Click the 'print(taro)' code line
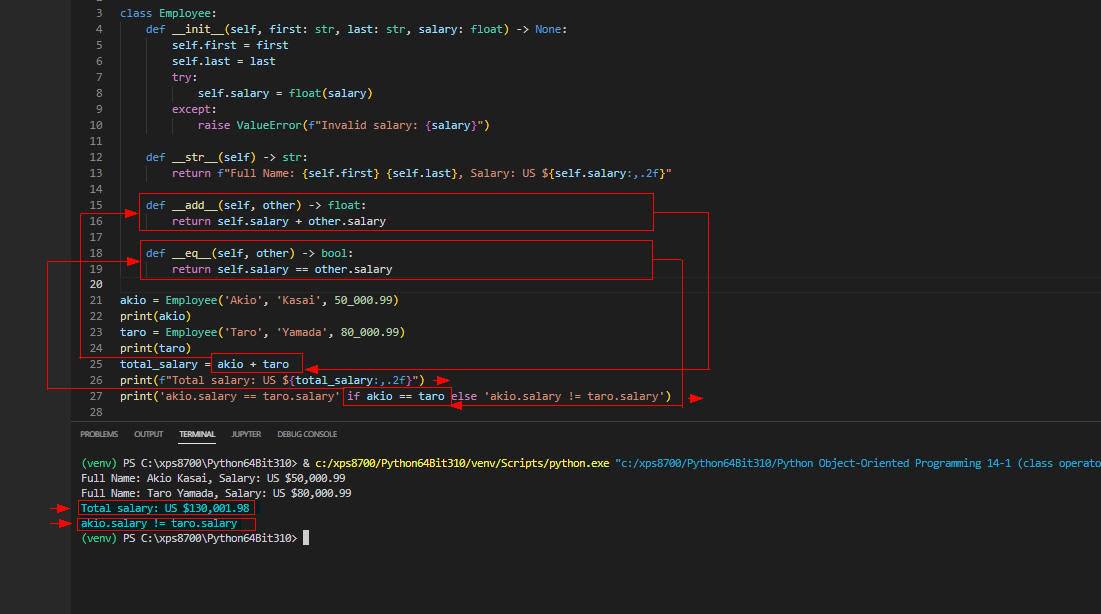The image size is (1101, 614). pos(155,348)
